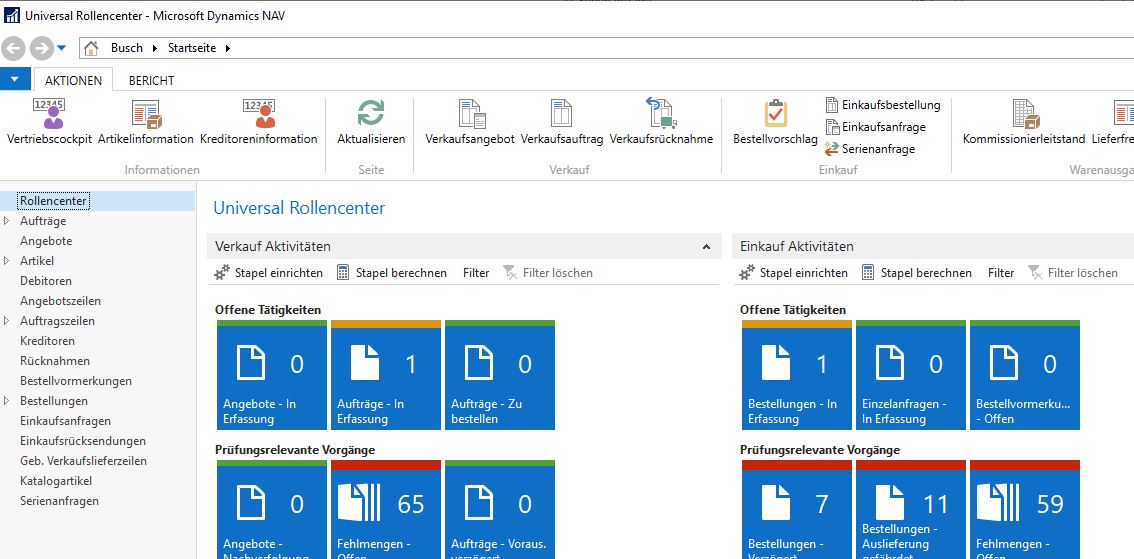Open the Bestellungen - In Erfassung tile

tap(797, 375)
